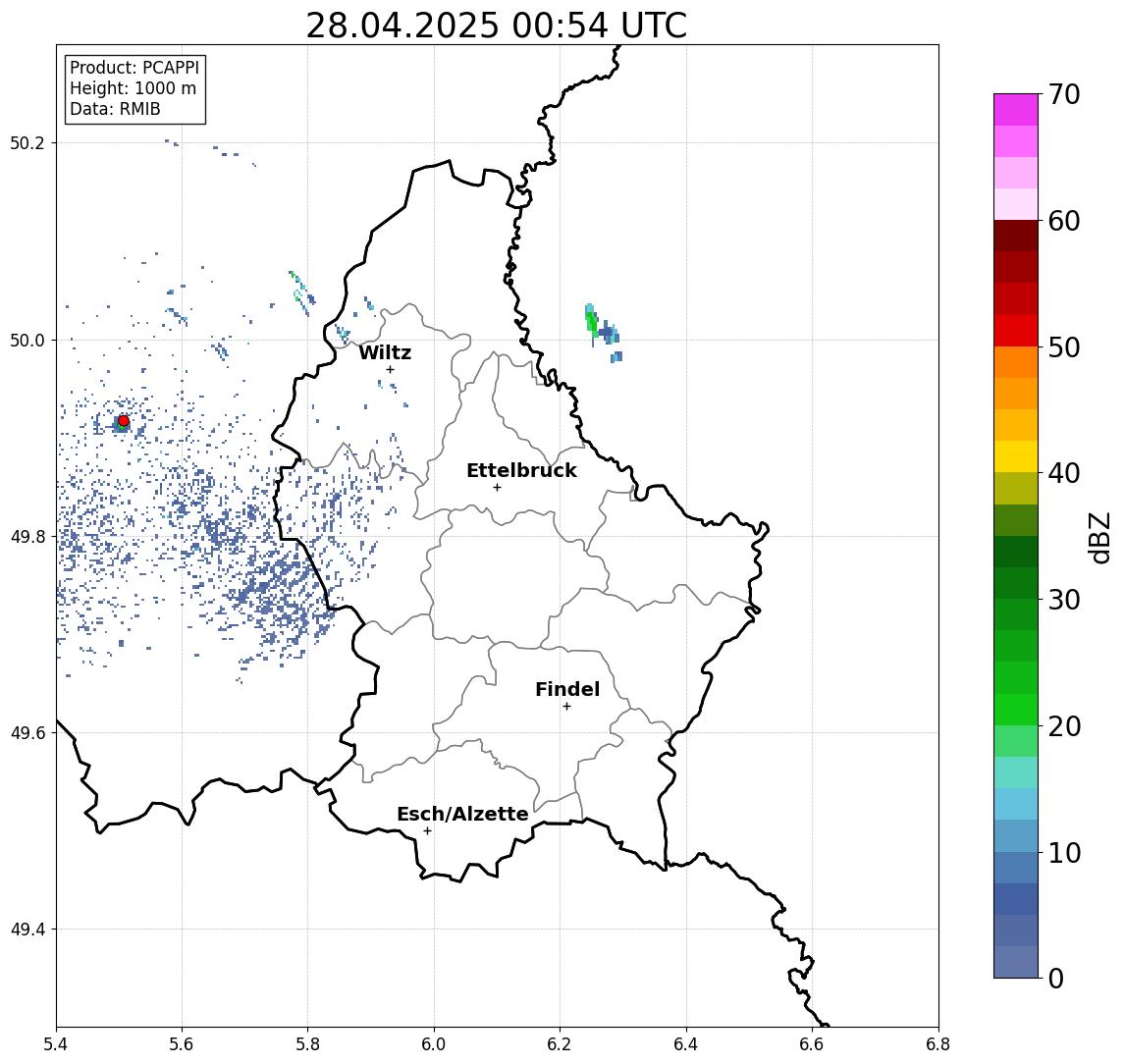The image size is (1124, 1064).
Task: Click the green rain echo east of Luxembourg
Action: [x=591, y=320]
